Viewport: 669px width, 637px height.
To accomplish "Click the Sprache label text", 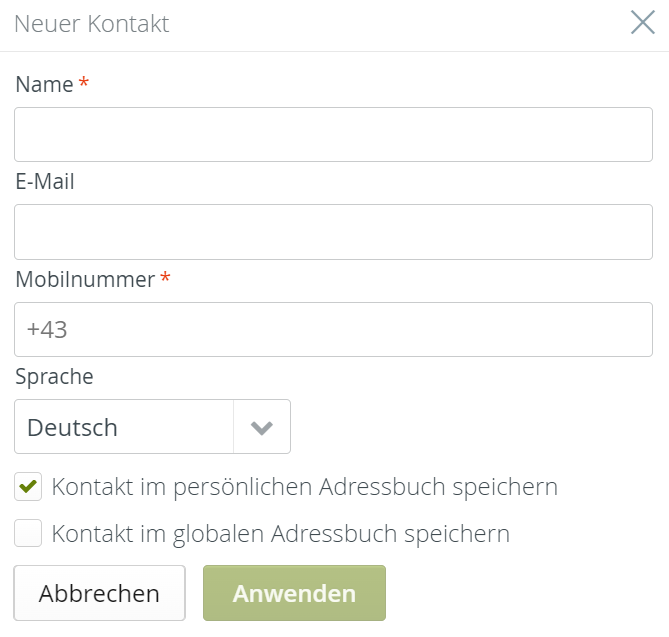I will [x=54, y=377].
